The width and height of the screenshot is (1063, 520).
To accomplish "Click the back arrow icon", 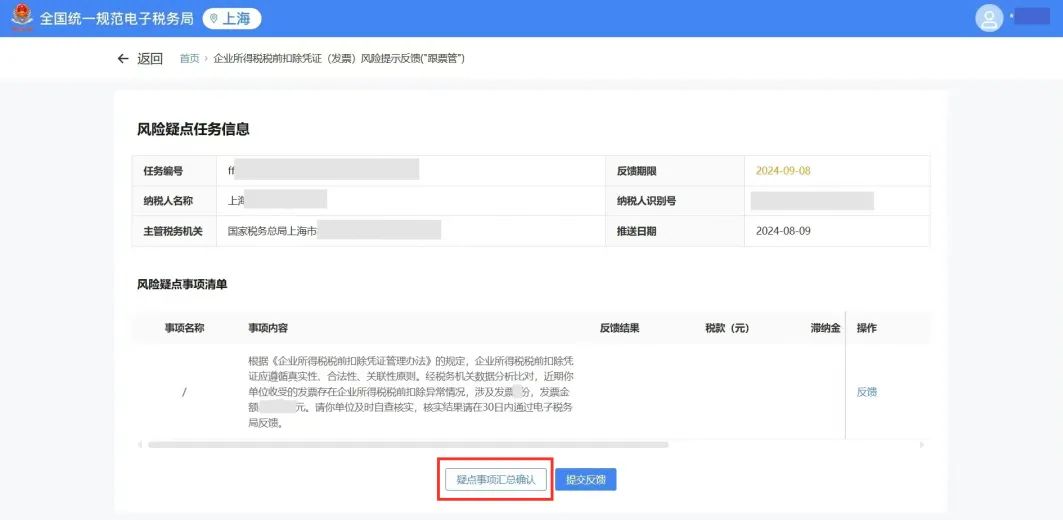I will pyautogui.click(x=123, y=59).
